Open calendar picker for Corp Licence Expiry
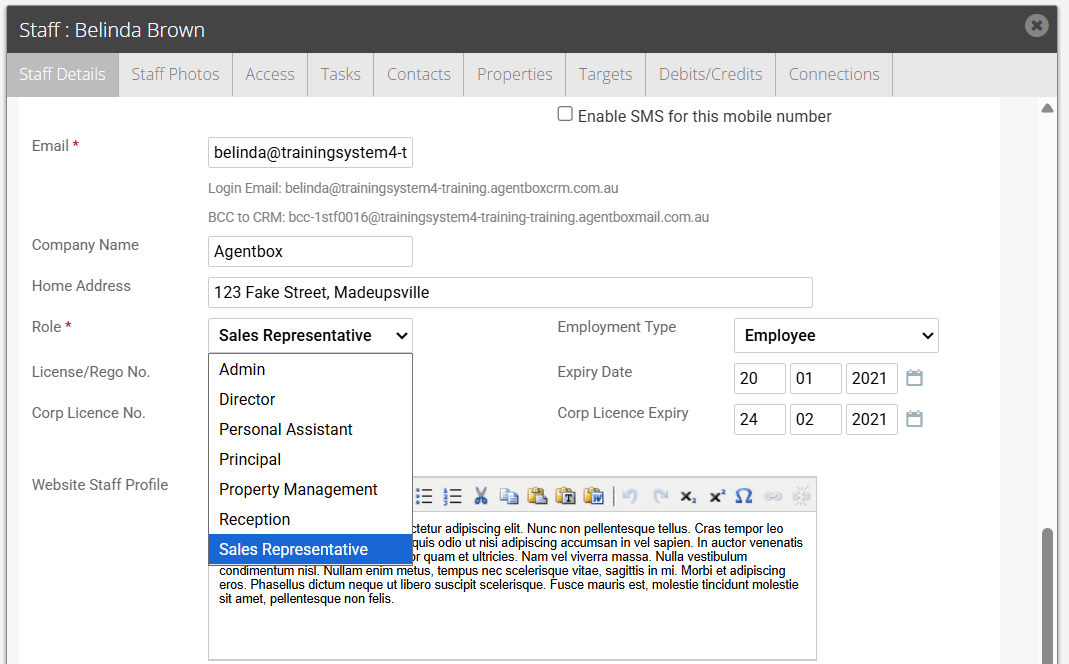The image size is (1069, 664). coord(914,419)
